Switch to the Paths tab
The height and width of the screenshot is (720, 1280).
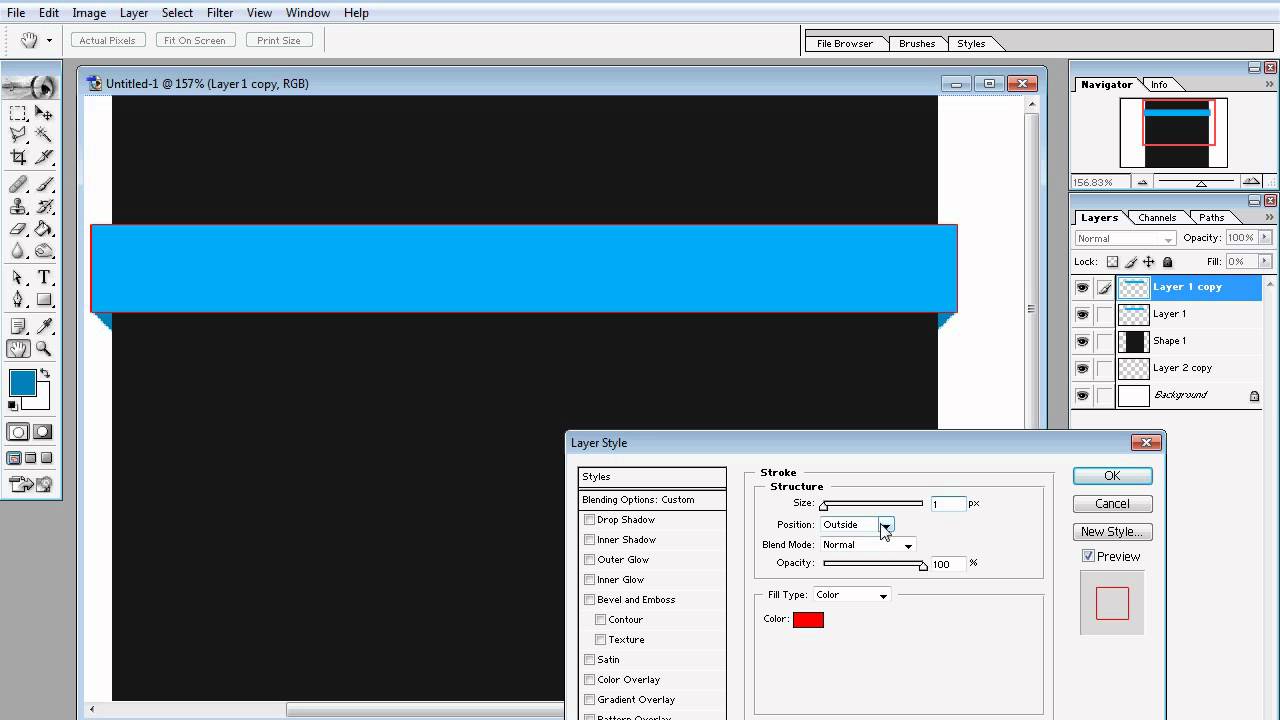tap(1211, 217)
